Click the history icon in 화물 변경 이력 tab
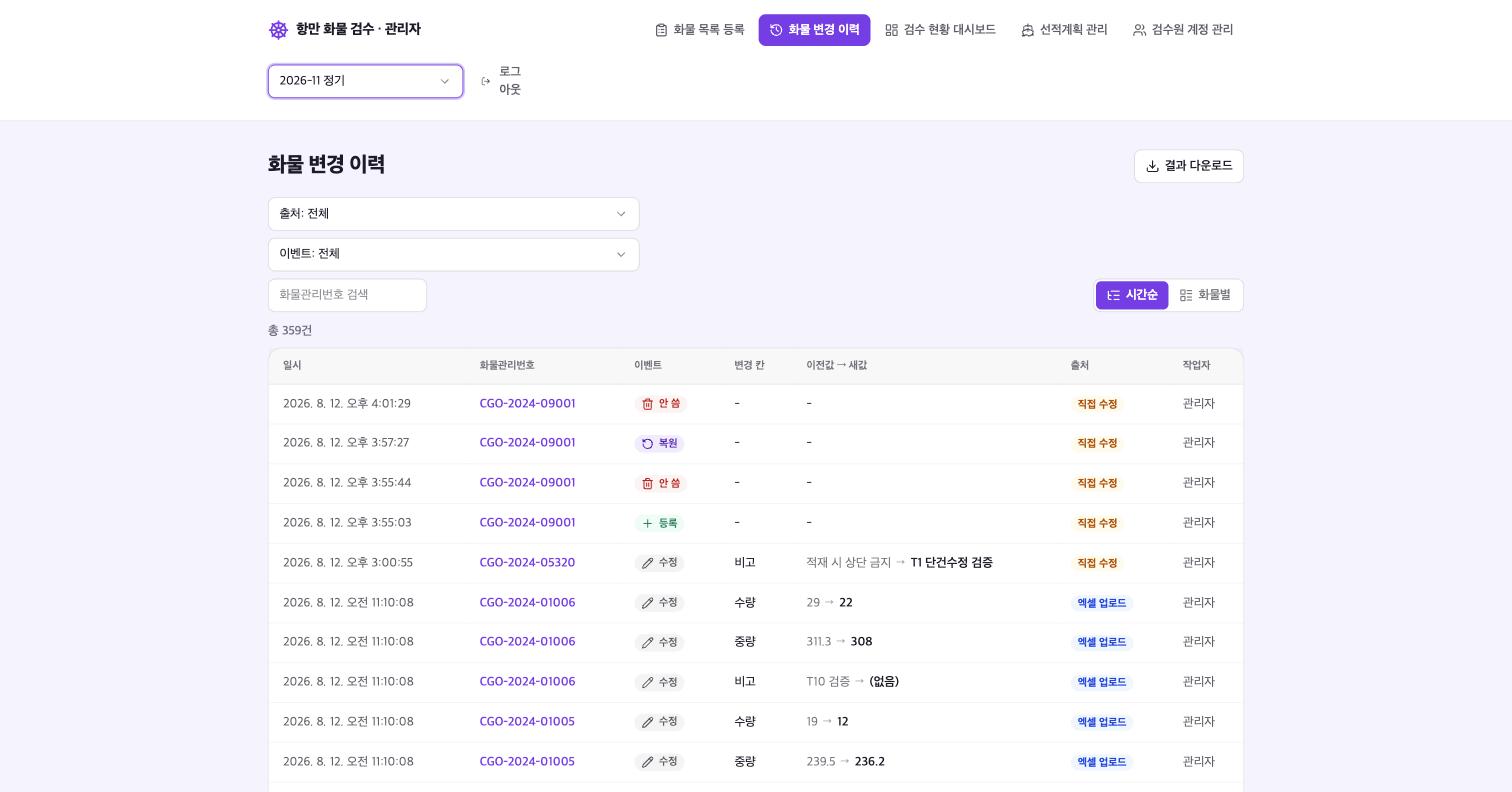The width and height of the screenshot is (1512, 792). 776,30
